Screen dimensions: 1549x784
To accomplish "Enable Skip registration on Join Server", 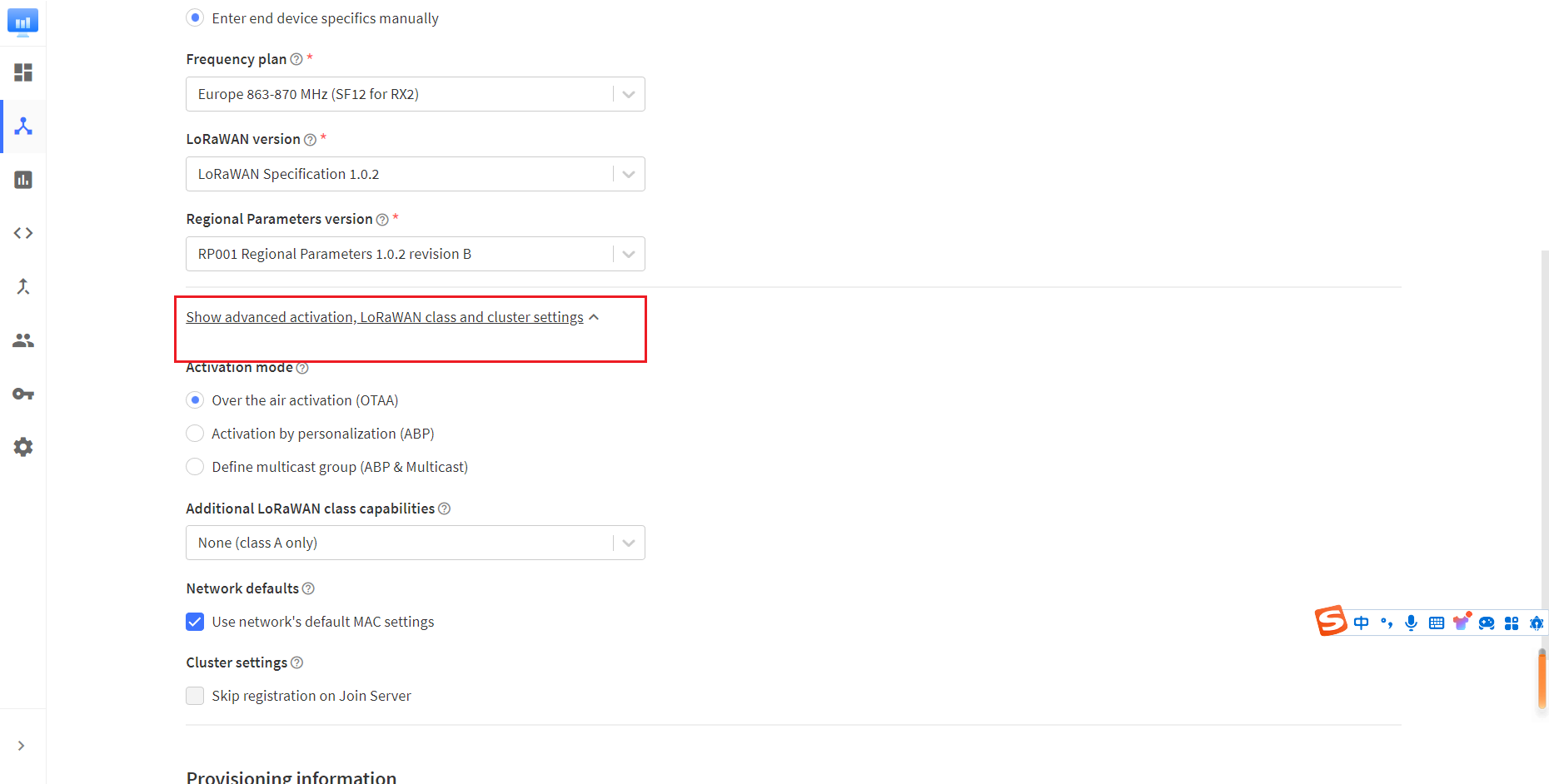I will 195,696.
